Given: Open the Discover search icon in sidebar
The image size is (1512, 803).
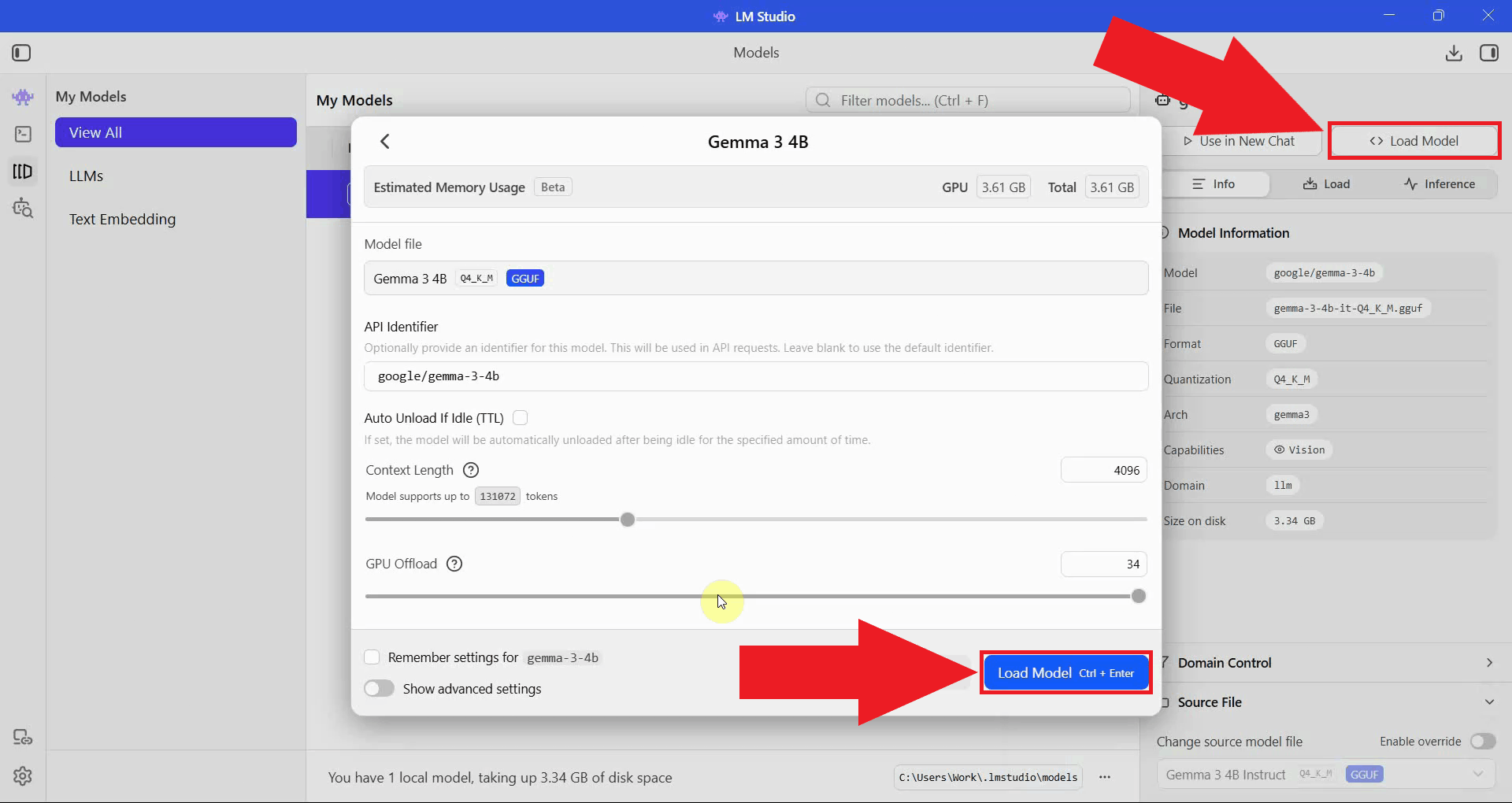Looking at the screenshot, I should point(23,209).
